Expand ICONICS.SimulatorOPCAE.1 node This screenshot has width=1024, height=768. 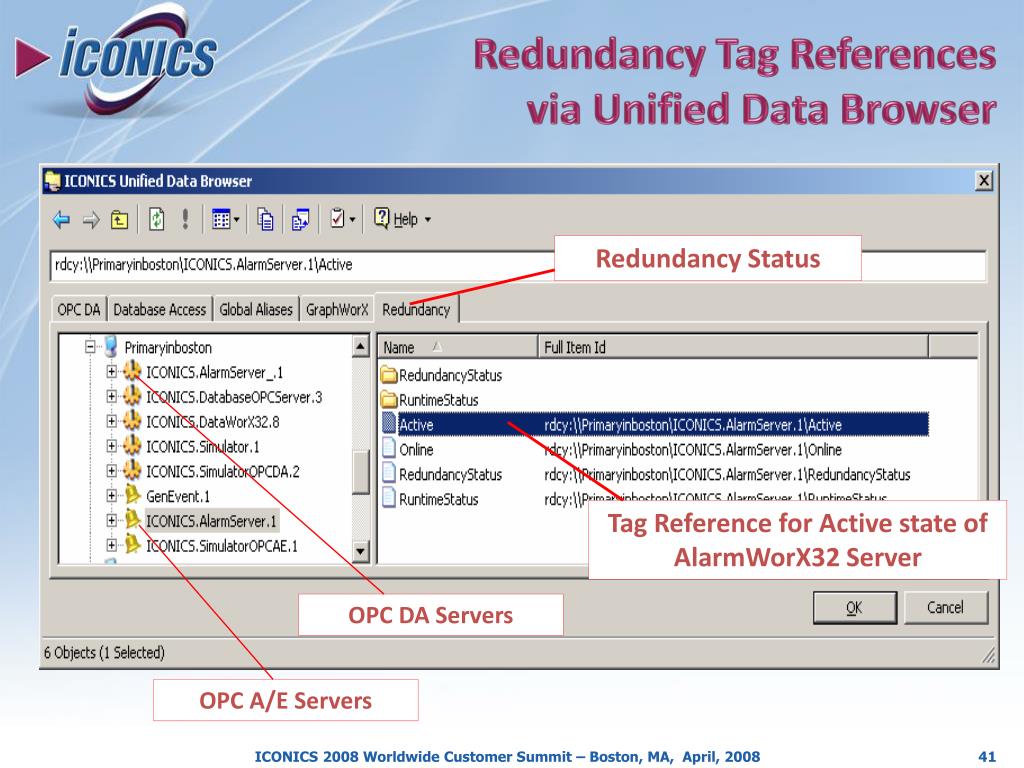[x=112, y=545]
